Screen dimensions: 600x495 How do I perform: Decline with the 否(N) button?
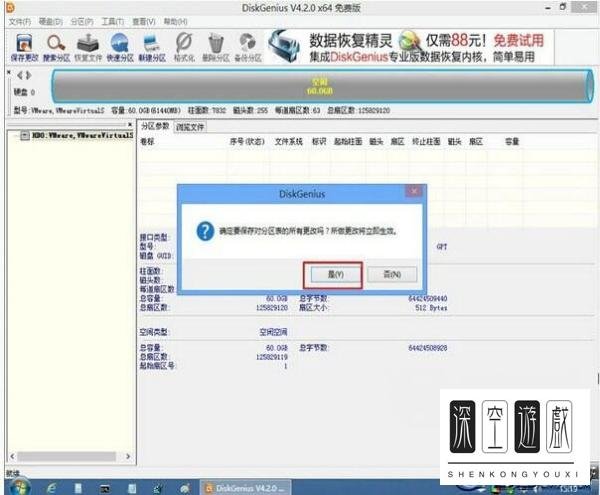tap(392, 274)
